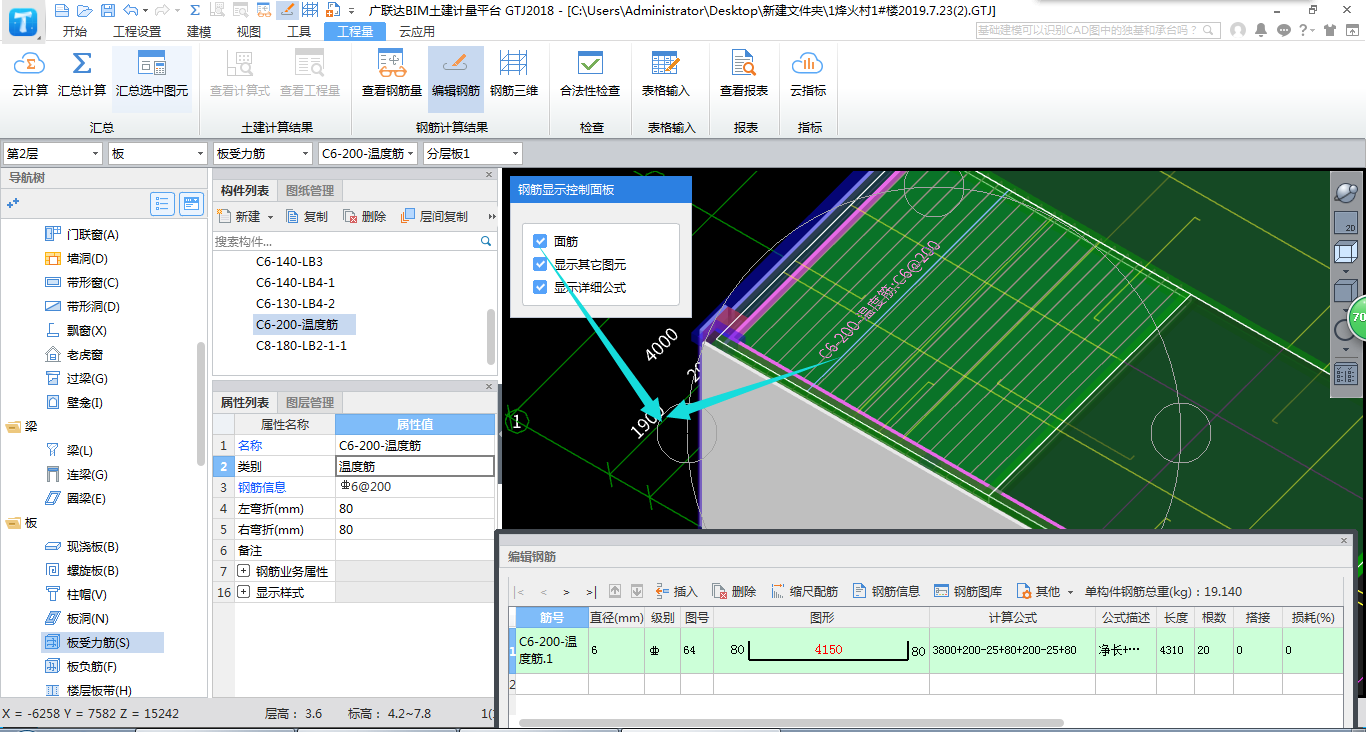Click 插入 insert row in 编辑钢筋

coord(676,591)
